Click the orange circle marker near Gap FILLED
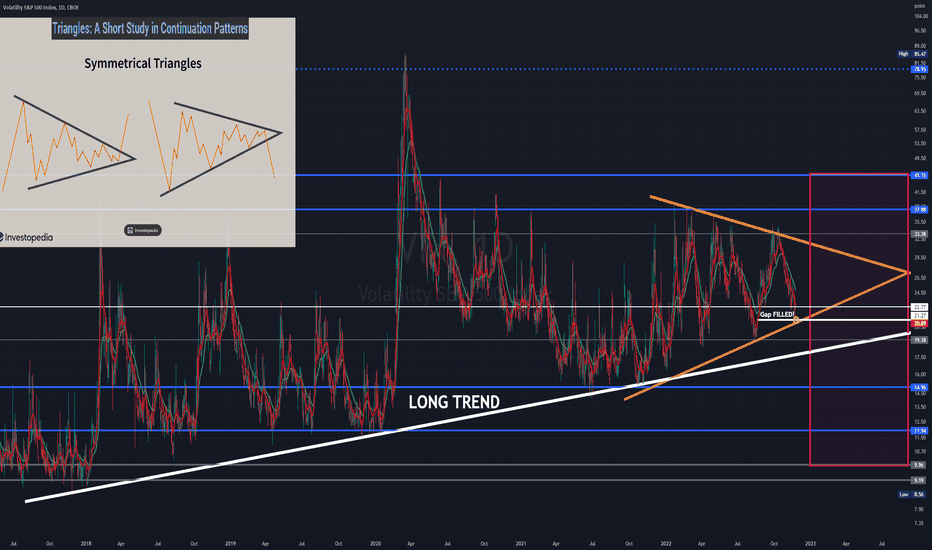The width and height of the screenshot is (932, 550). click(796, 320)
